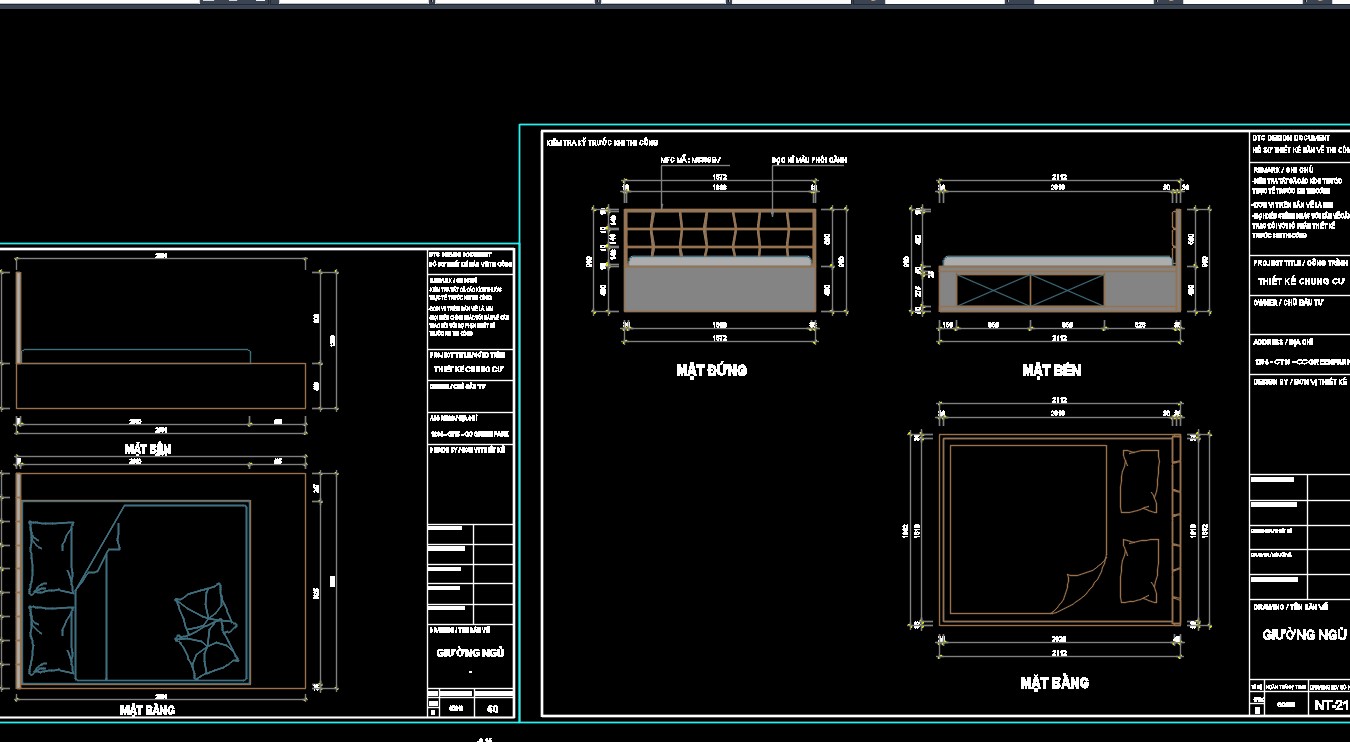The width and height of the screenshot is (1350, 742).
Task: Select the MFC MÃ leader label
Action: [x=690, y=160]
